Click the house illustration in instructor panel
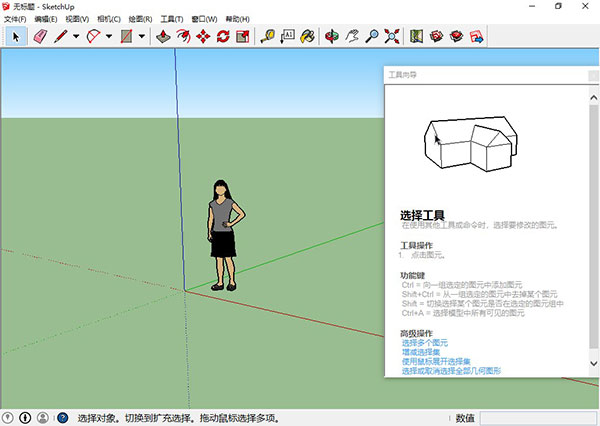This screenshot has height=426, width=600. click(x=471, y=144)
